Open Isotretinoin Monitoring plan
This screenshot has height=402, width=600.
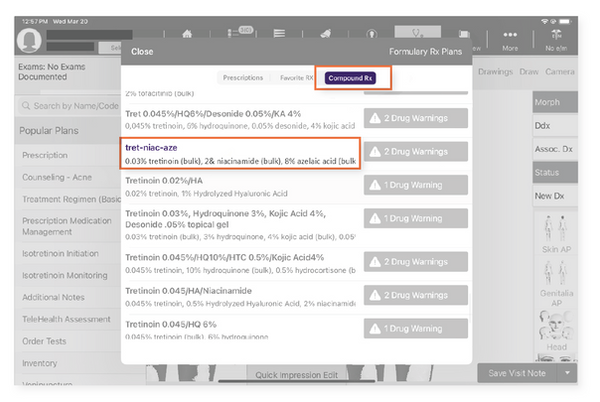[x=68, y=275]
